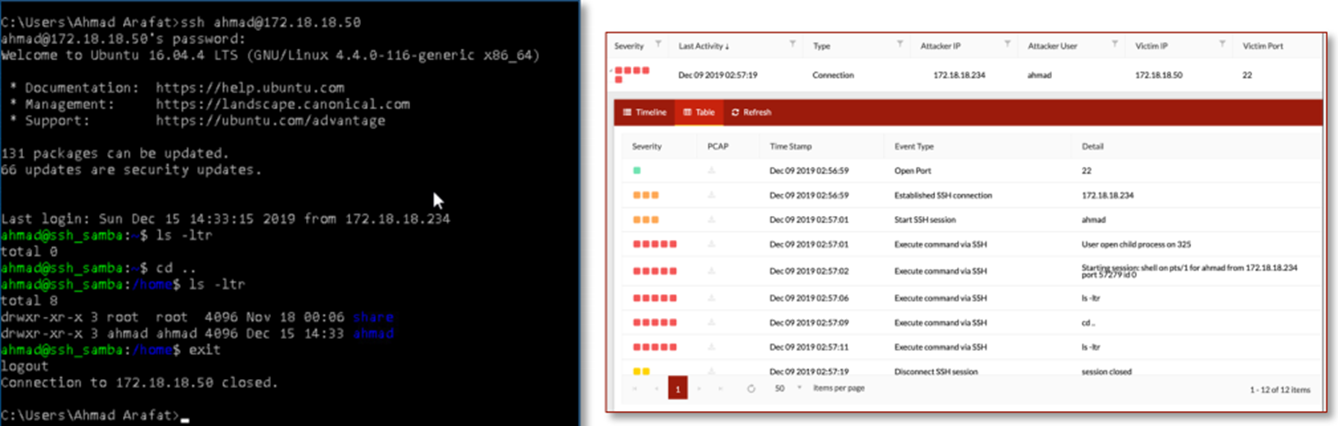Download PCAP for Start SSH session event
The image size is (1338, 426).
[712, 219]
